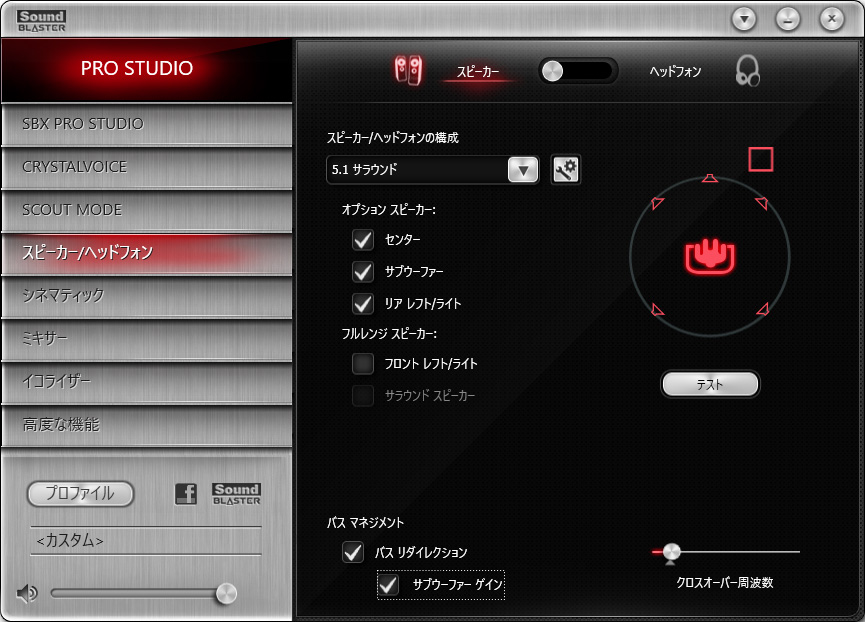Uncheck the サブウーファー checkbox

coord(362,271)
